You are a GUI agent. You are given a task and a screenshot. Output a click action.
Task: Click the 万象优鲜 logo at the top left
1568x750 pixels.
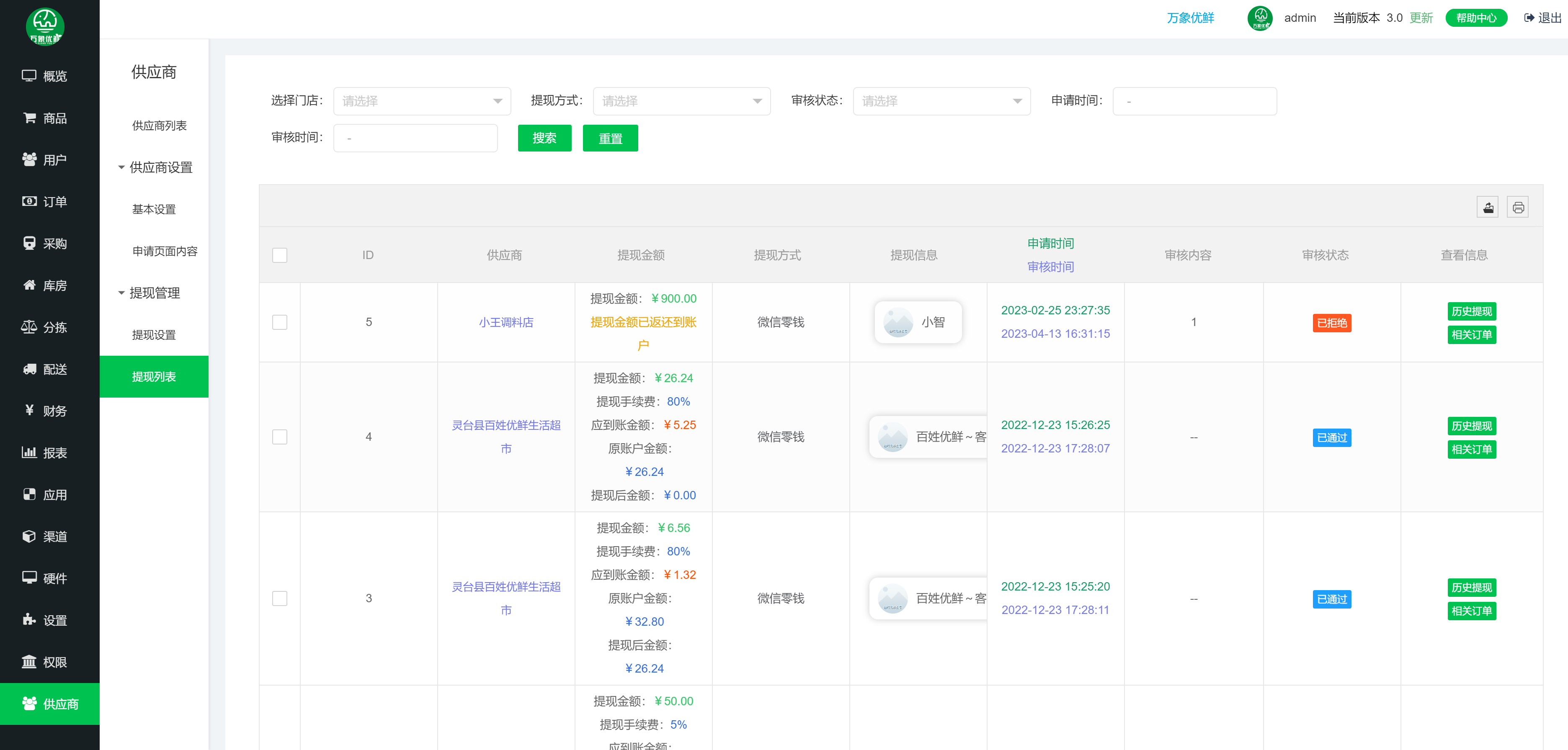[x=45, y=26]
